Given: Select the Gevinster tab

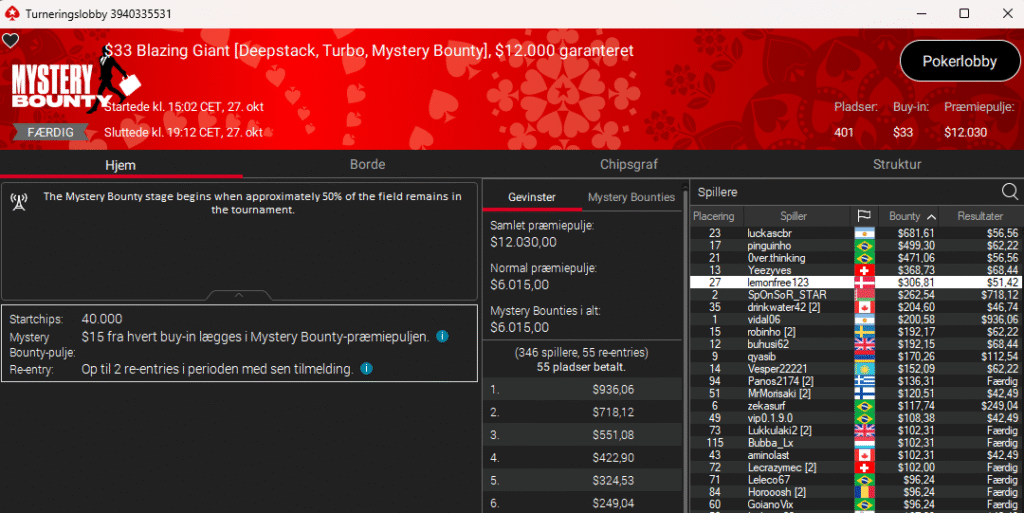Looking at the screenshot, I should pyautogui.click(x=531, y=197).
